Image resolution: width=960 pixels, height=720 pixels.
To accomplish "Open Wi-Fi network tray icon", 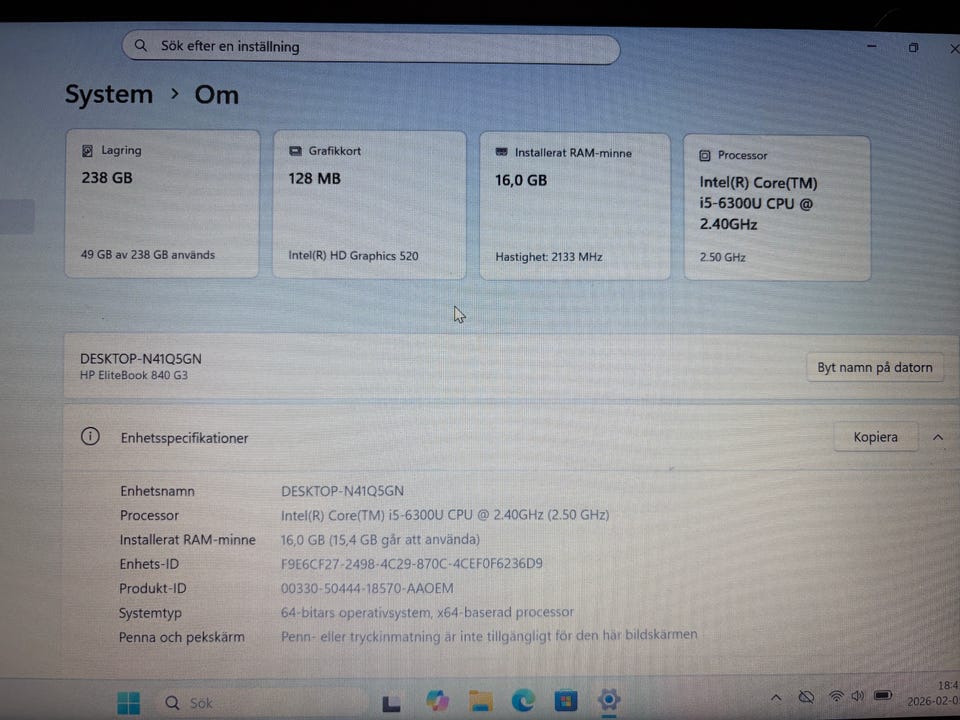I will [x=836, y=696].
